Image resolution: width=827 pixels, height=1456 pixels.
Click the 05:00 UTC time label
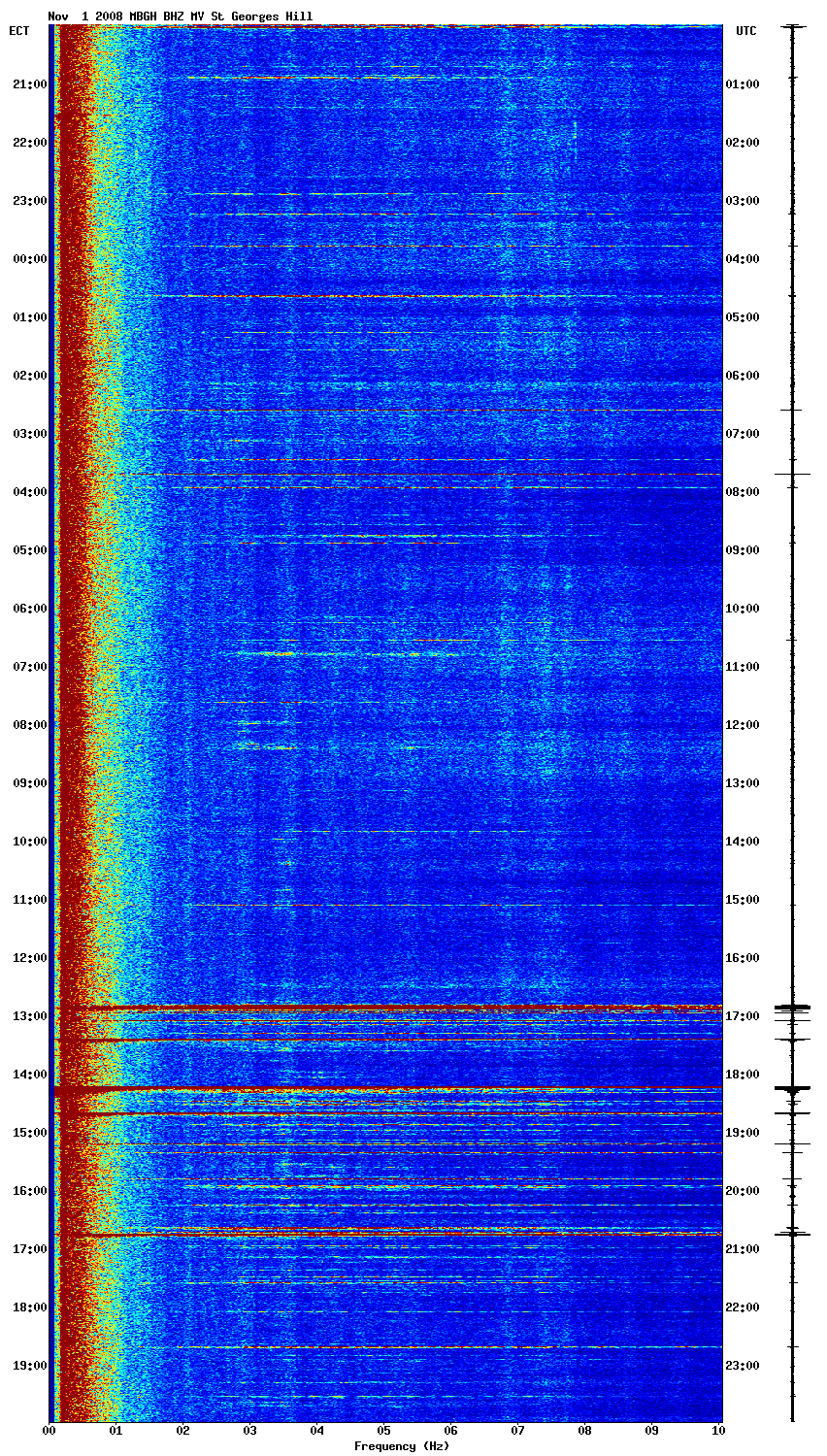point(743,317)
